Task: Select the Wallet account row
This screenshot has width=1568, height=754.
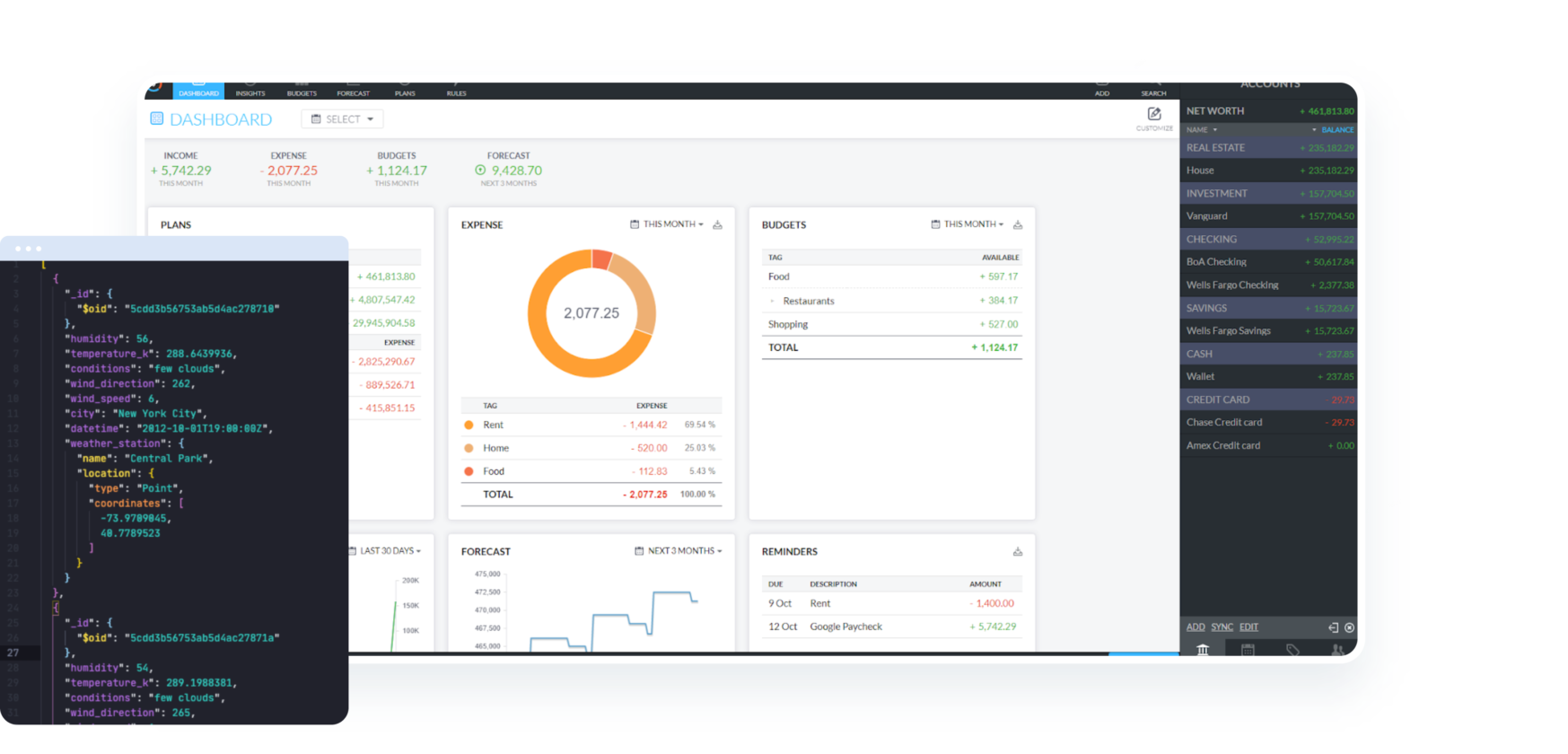Action: pos(1268,377)
